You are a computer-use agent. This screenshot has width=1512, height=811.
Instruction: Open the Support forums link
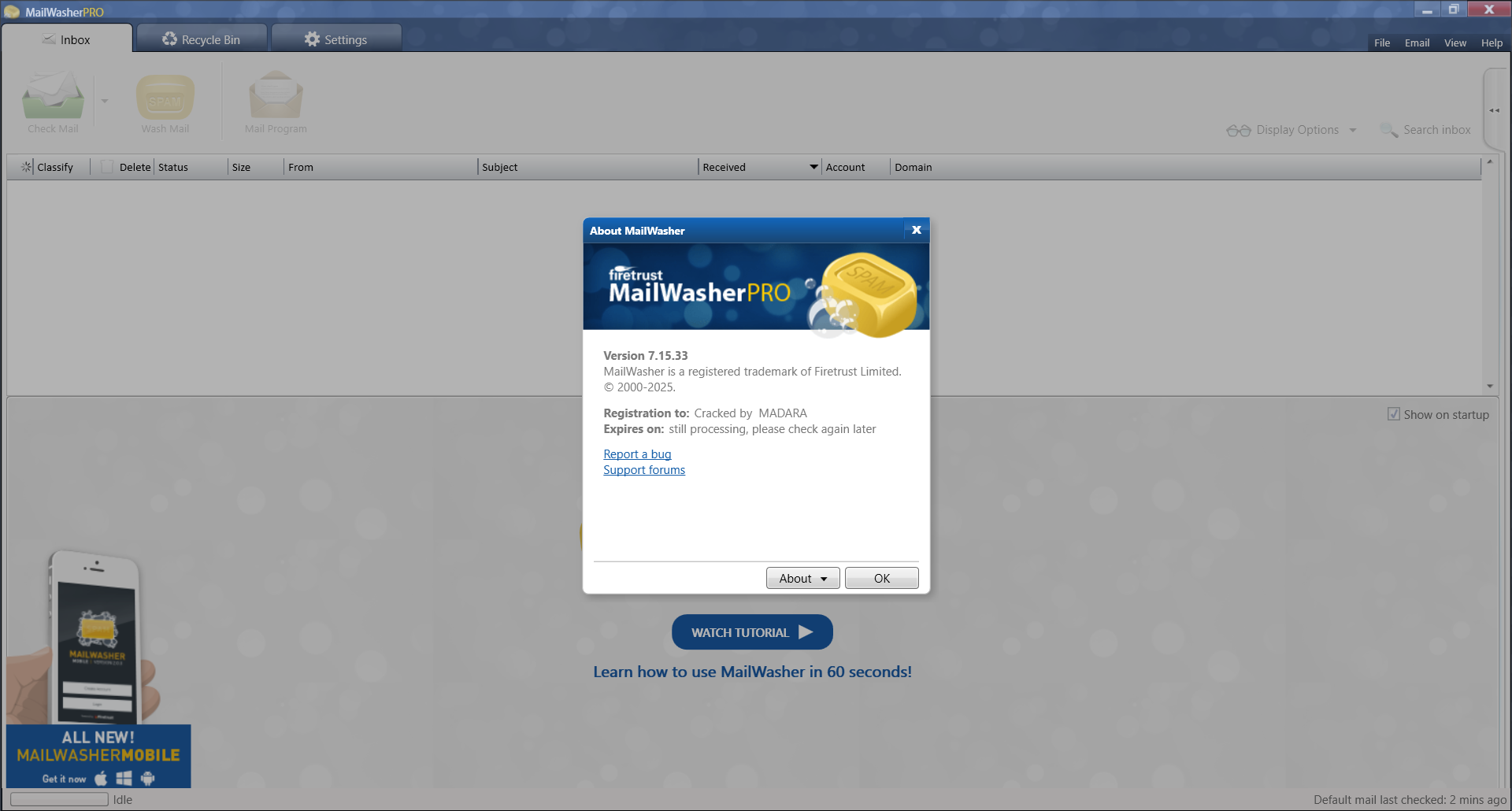[x=644, y=470]
